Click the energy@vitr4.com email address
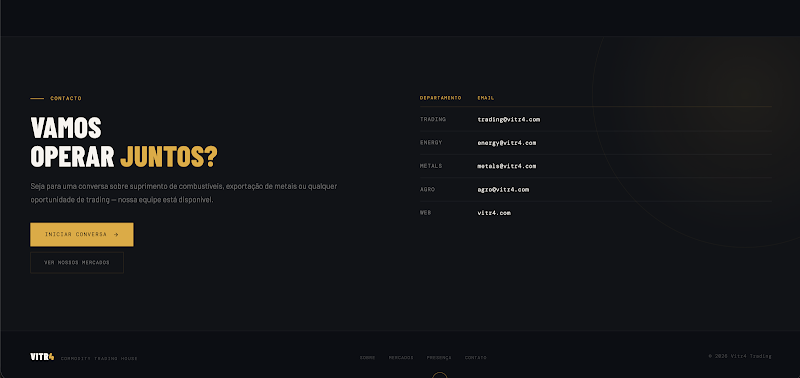This screenshot has width=800, height=378. (507, 143)
